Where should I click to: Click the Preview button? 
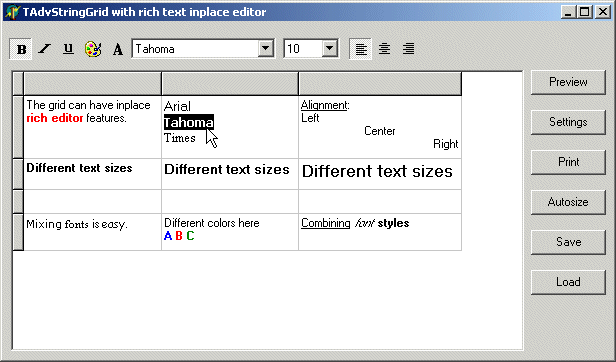point(568,82)
